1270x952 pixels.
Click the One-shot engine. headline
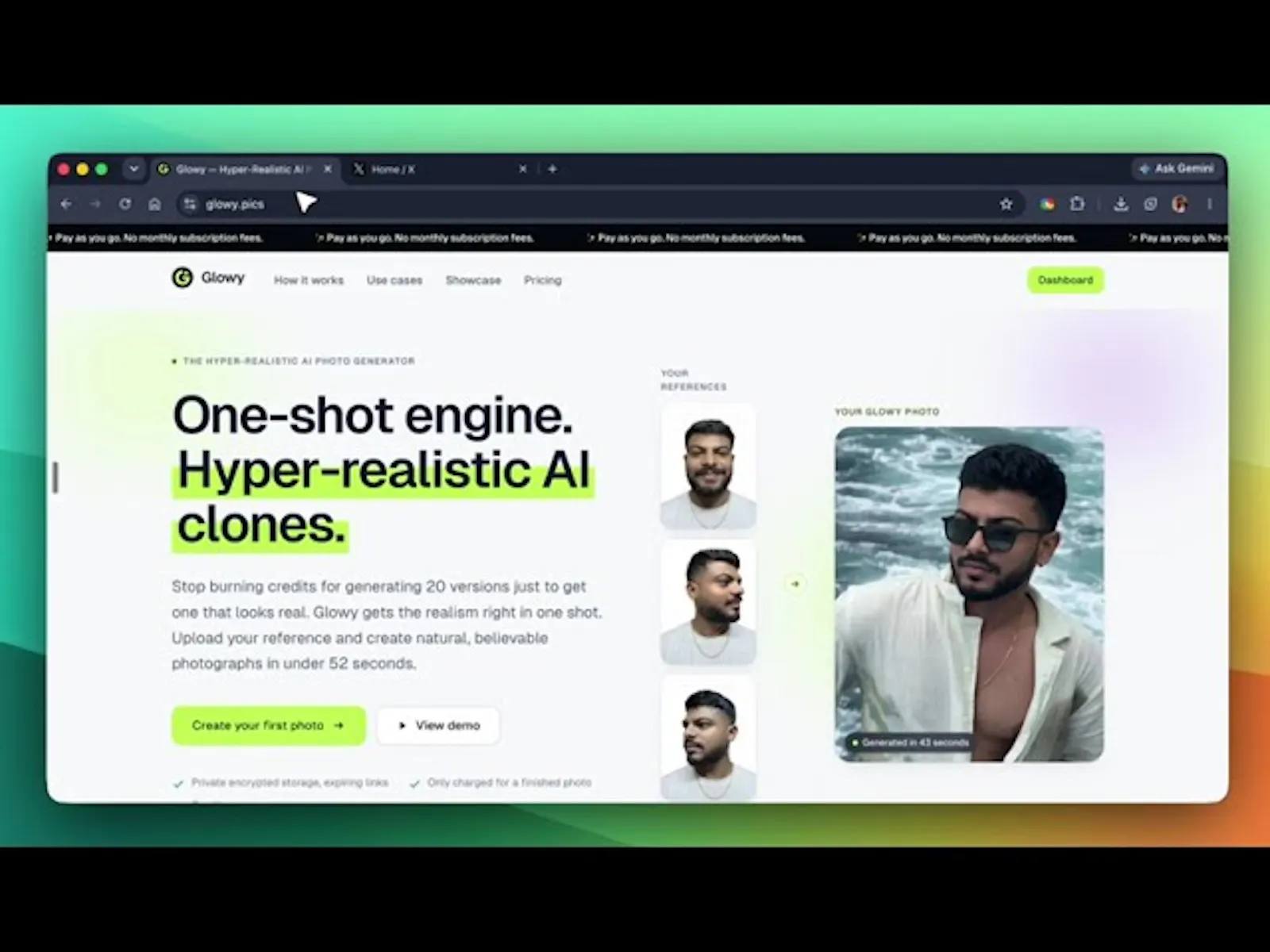pos(372,415)
